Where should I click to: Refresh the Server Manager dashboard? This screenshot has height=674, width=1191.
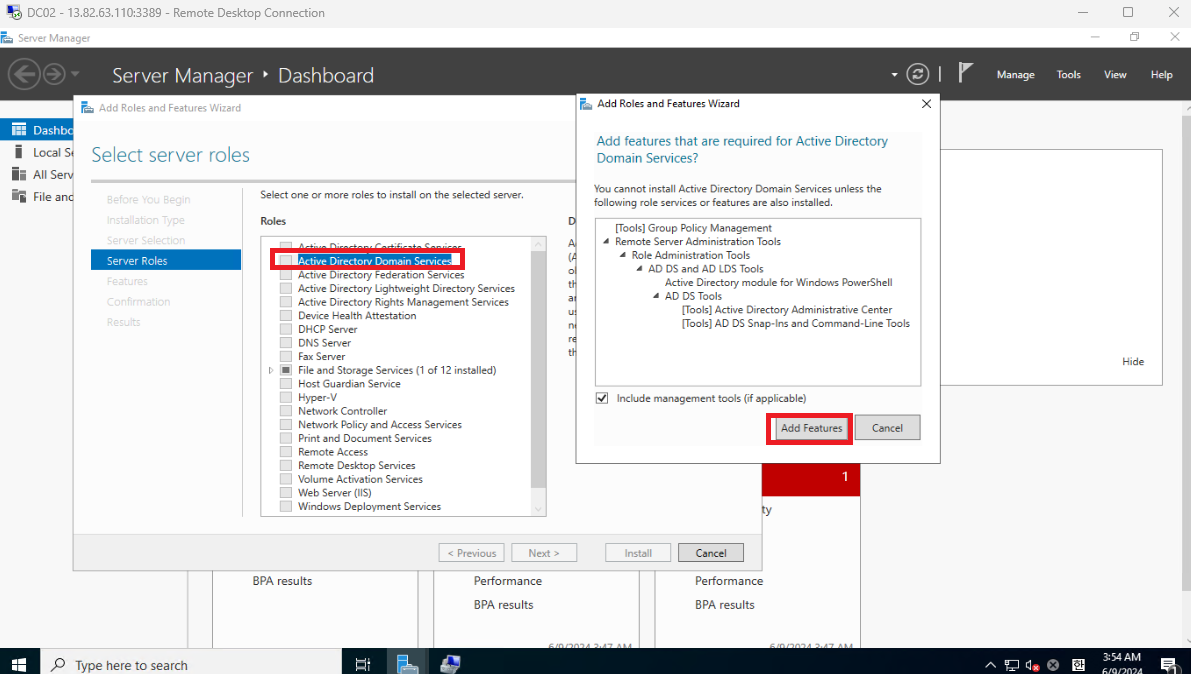[918, 74]
